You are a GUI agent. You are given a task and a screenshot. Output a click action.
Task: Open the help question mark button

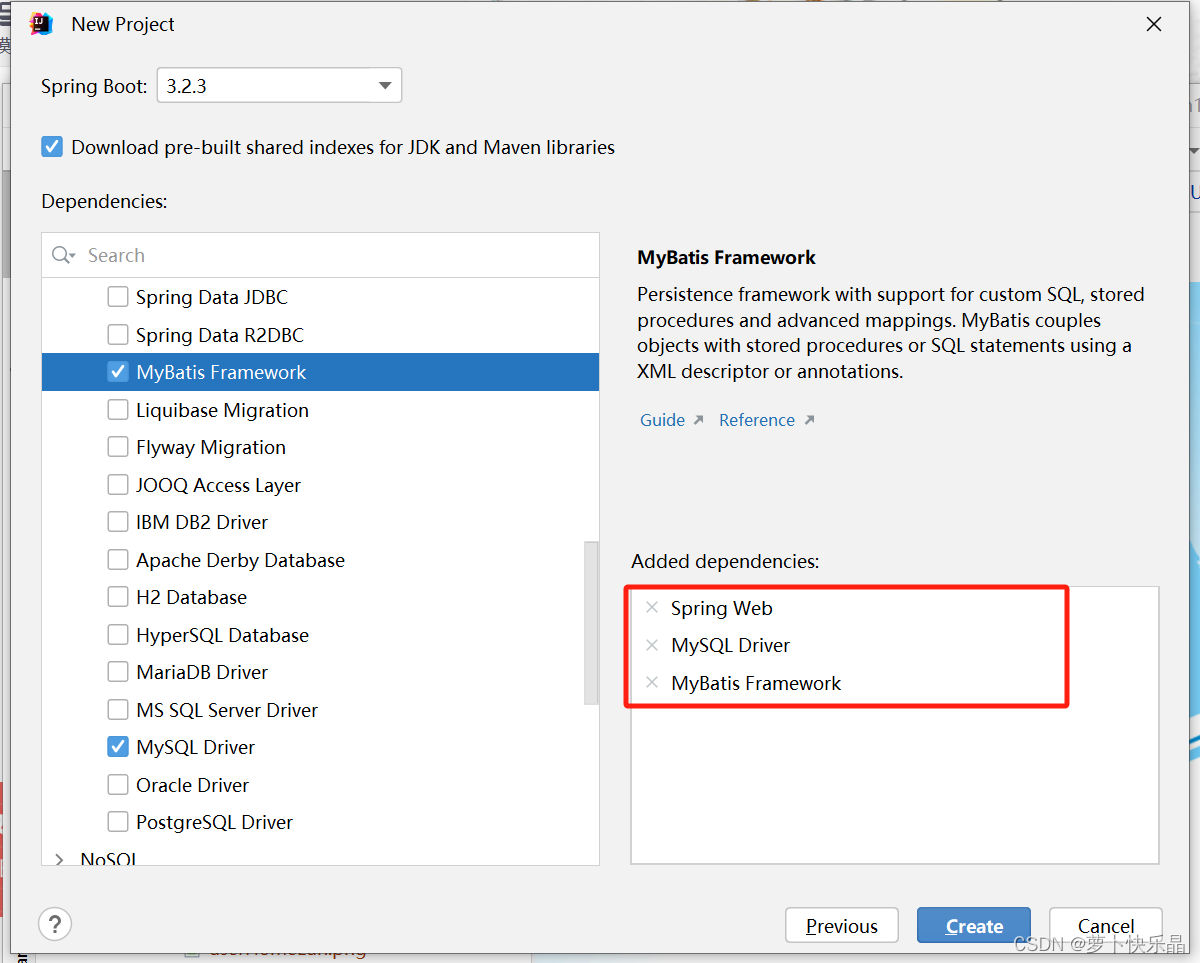[x=55, y=924]
